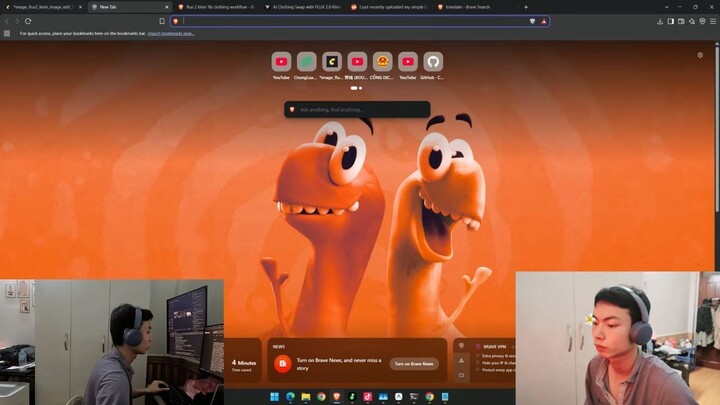Open Brave Rewards triangle icon
Viewport: 720px width, 405px height.
click(x=544, y=21)
